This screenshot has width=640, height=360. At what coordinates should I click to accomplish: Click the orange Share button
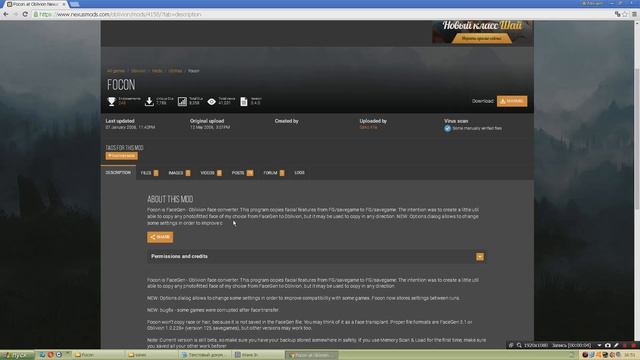click(160, 237)
